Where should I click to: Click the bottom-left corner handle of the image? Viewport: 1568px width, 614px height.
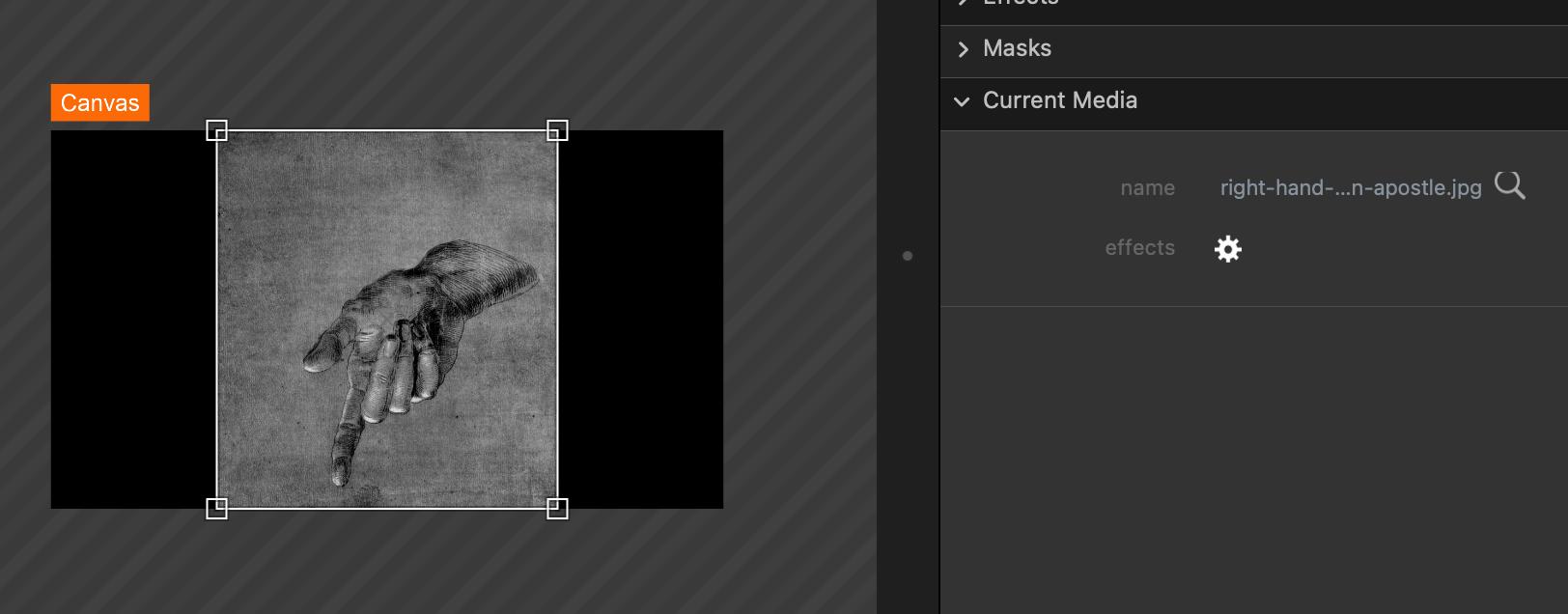(217, 508)
